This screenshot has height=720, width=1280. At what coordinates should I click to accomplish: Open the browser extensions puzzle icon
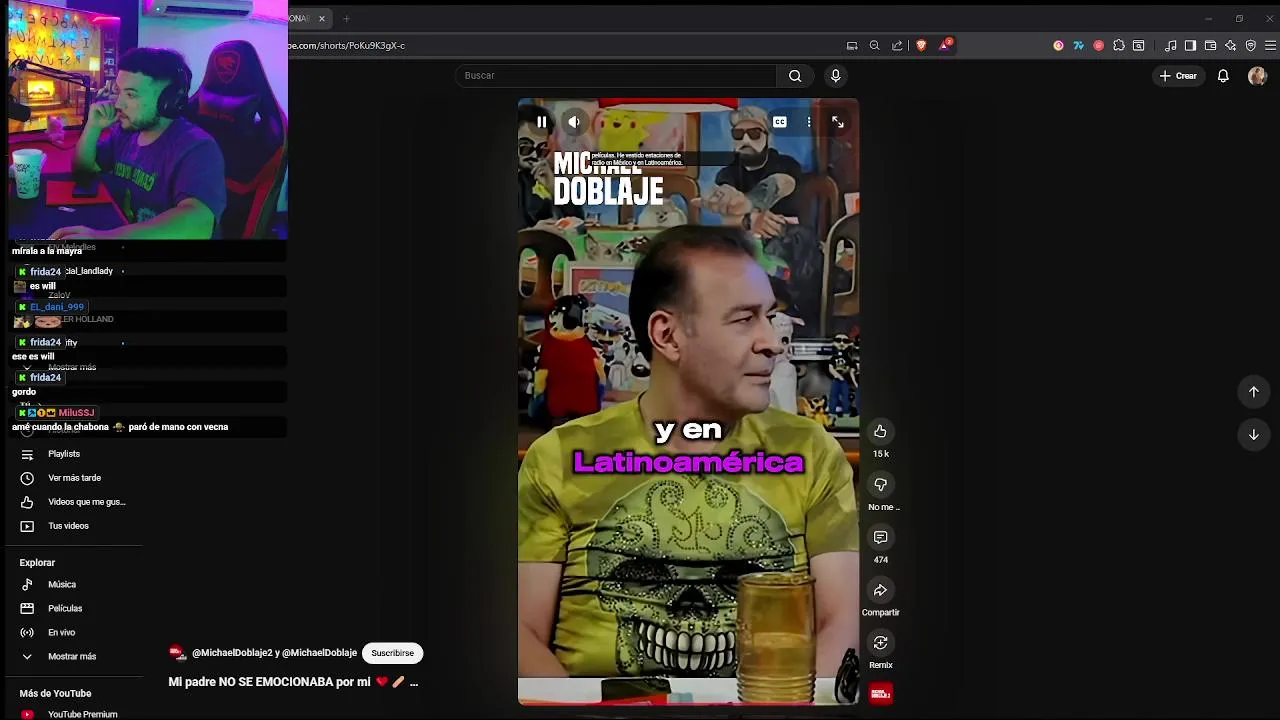click(x=1119, y=45)
